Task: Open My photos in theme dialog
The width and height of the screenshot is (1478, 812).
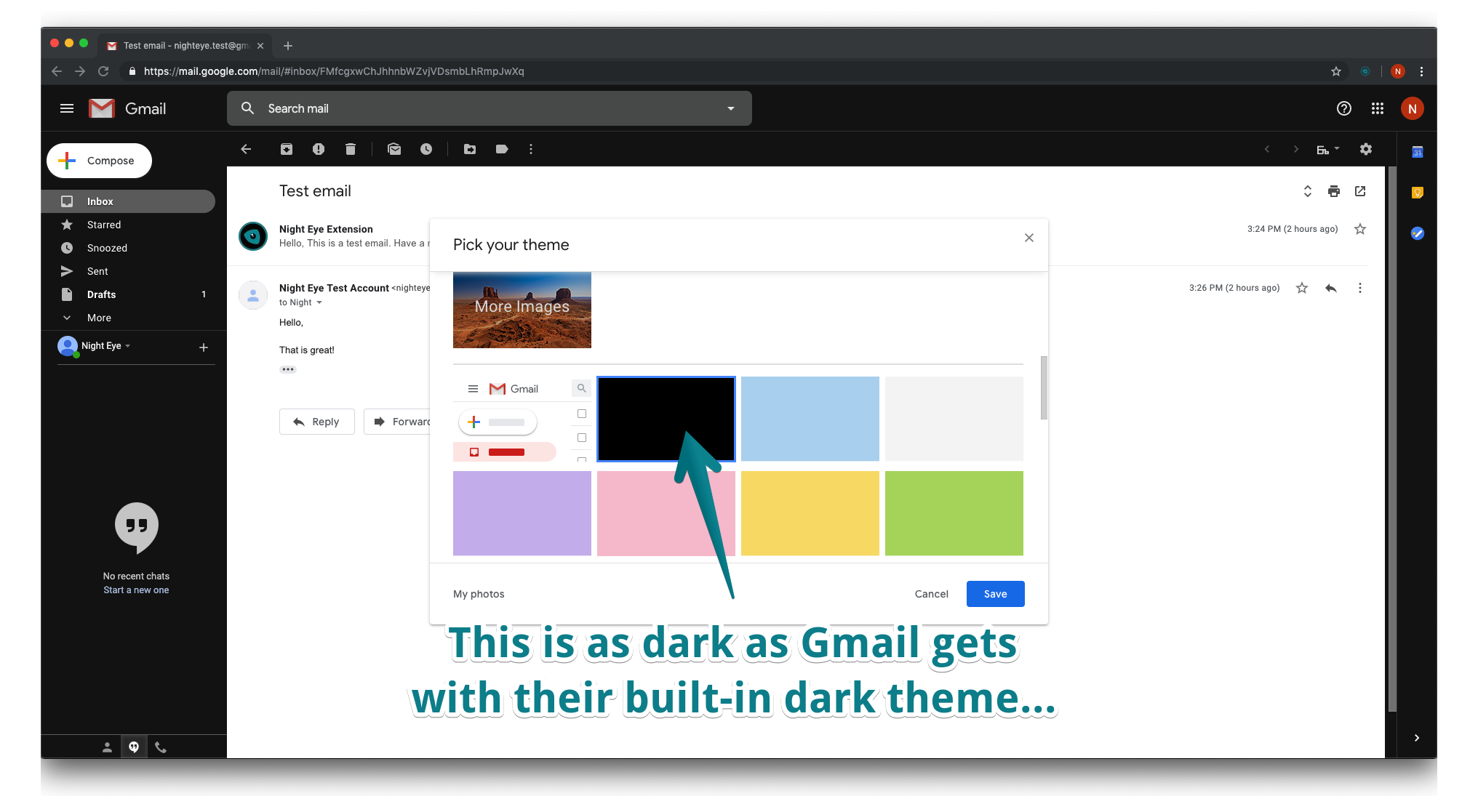Action: 479,594
